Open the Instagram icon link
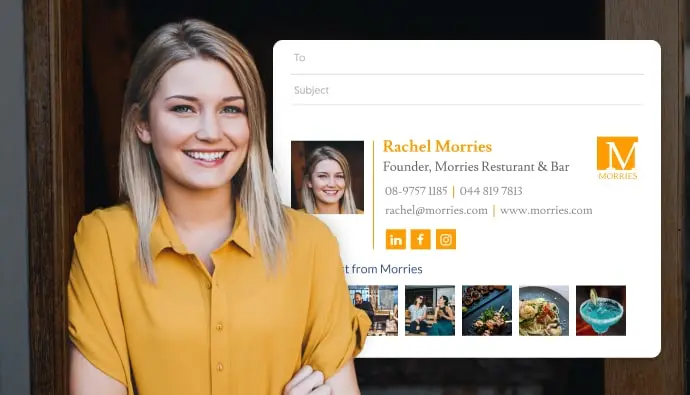690x395 pixels. pyautogui.click(x=446, y=239)
